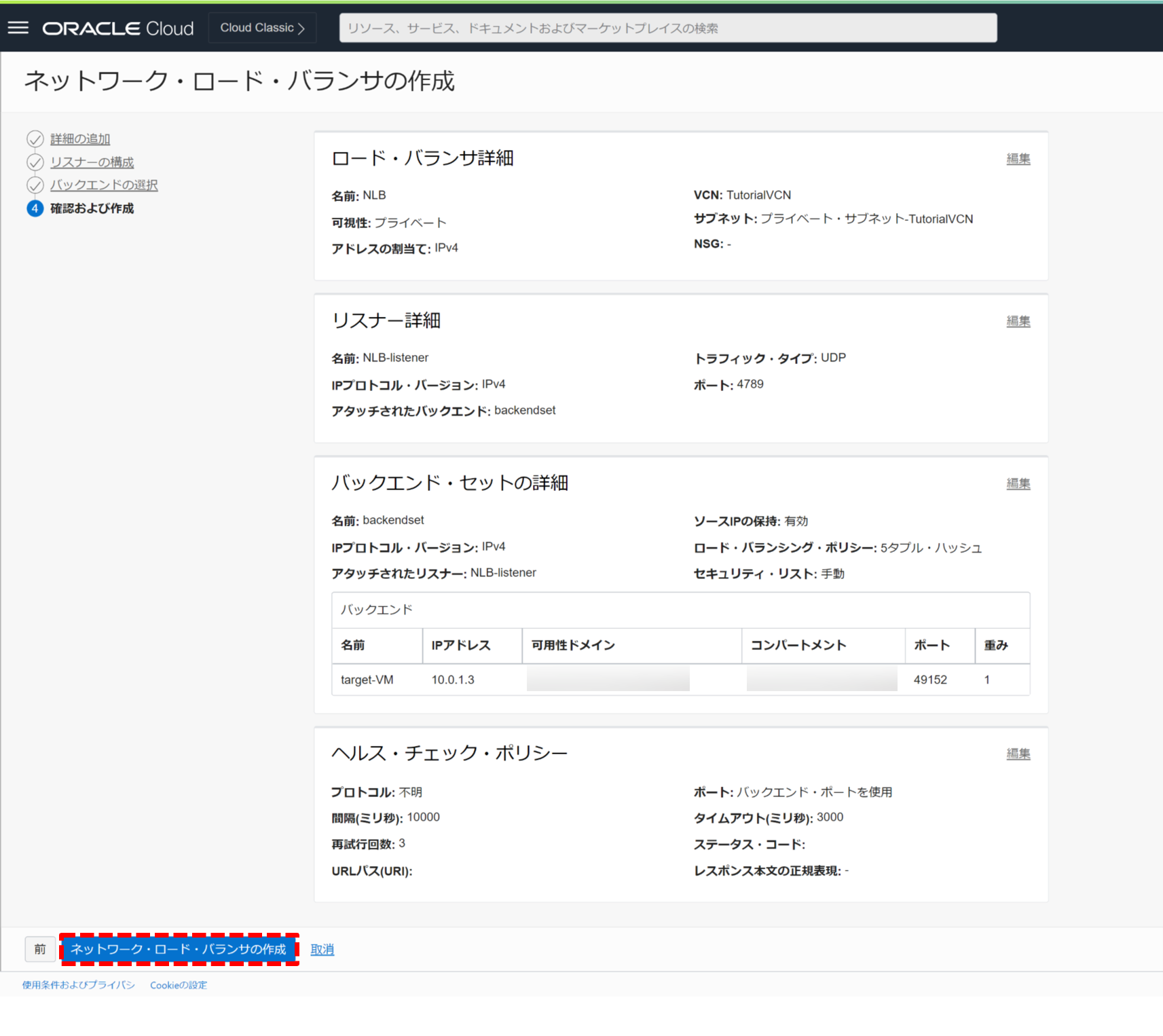
Task: Click ネットワーク・ロード・バランサの作成 button
Action: (x=179, y=949)
